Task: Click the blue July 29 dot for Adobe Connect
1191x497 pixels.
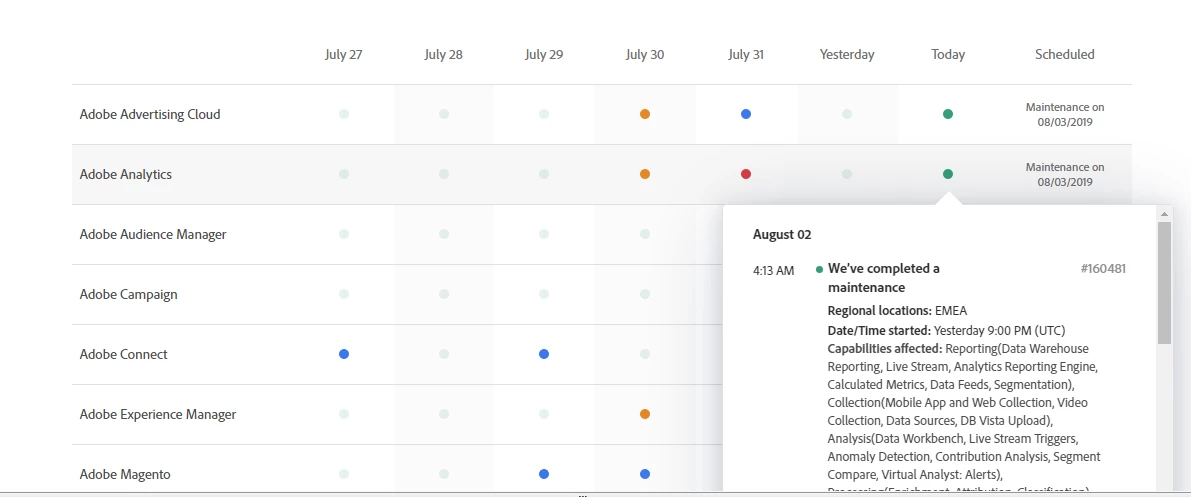Action: (x=544, y=354)
